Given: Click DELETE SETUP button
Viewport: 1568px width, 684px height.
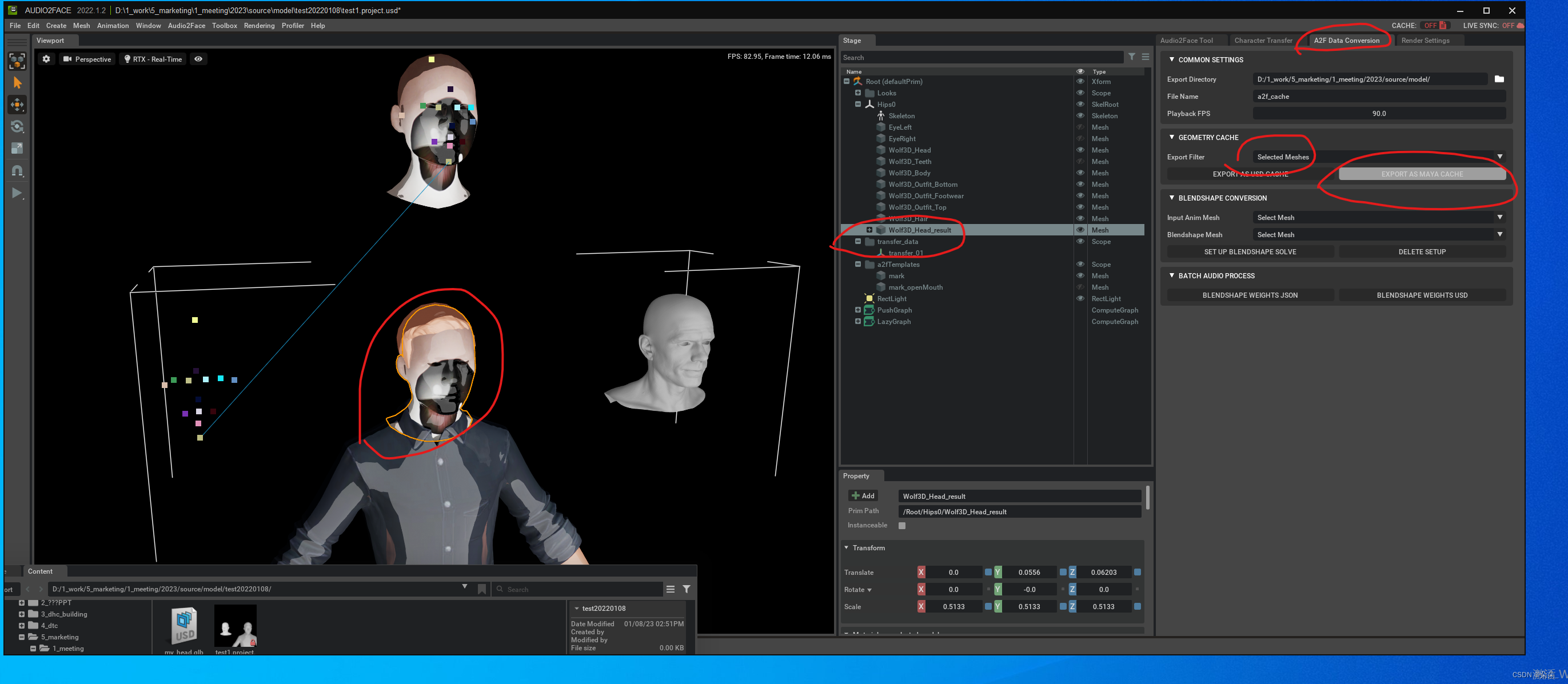Looking at the screenshot, I should click(1422, 252).
